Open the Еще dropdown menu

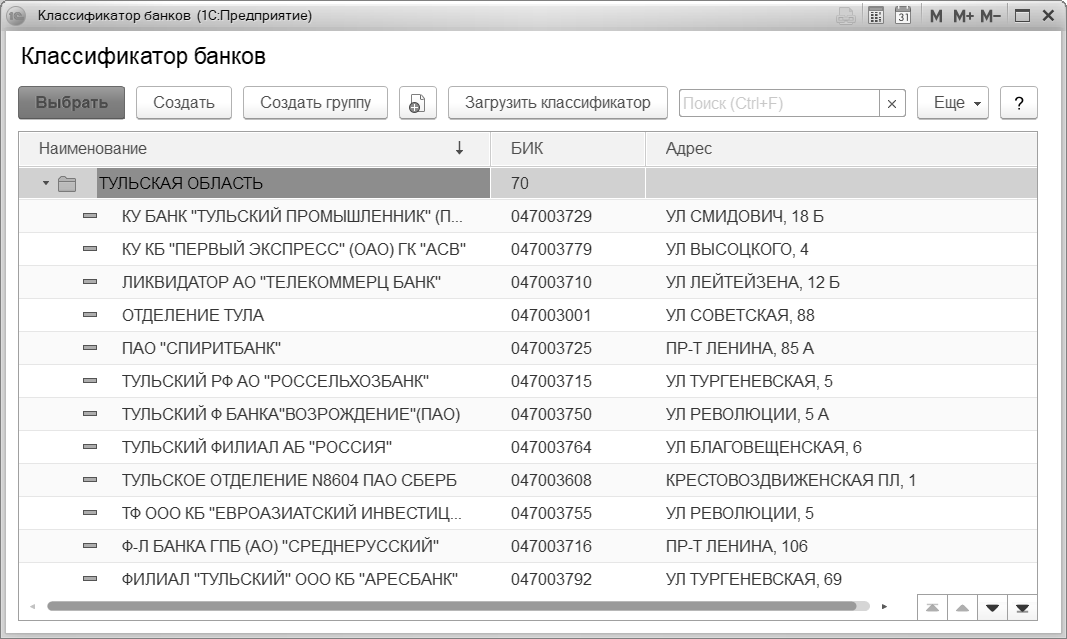[x=953, y=103]
